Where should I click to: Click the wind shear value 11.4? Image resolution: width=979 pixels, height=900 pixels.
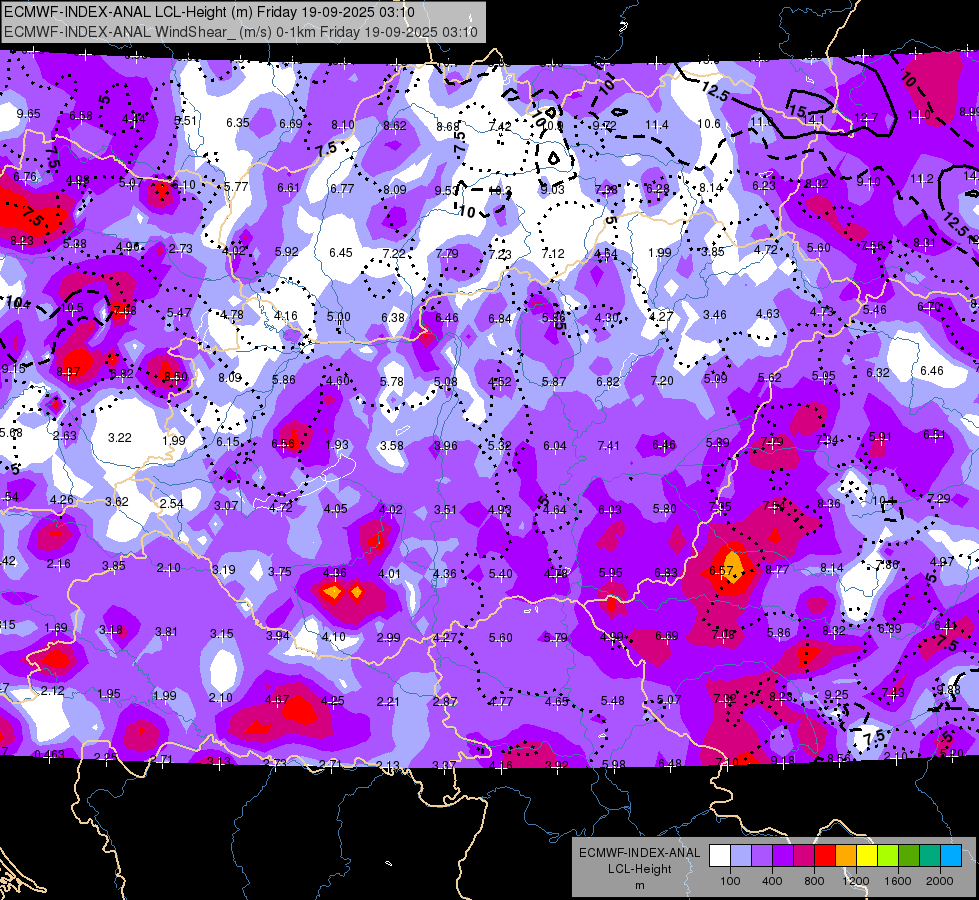tap(657, 125)
